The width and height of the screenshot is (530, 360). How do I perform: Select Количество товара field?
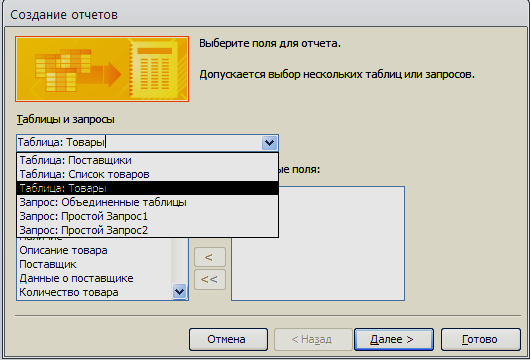(95, 292)
